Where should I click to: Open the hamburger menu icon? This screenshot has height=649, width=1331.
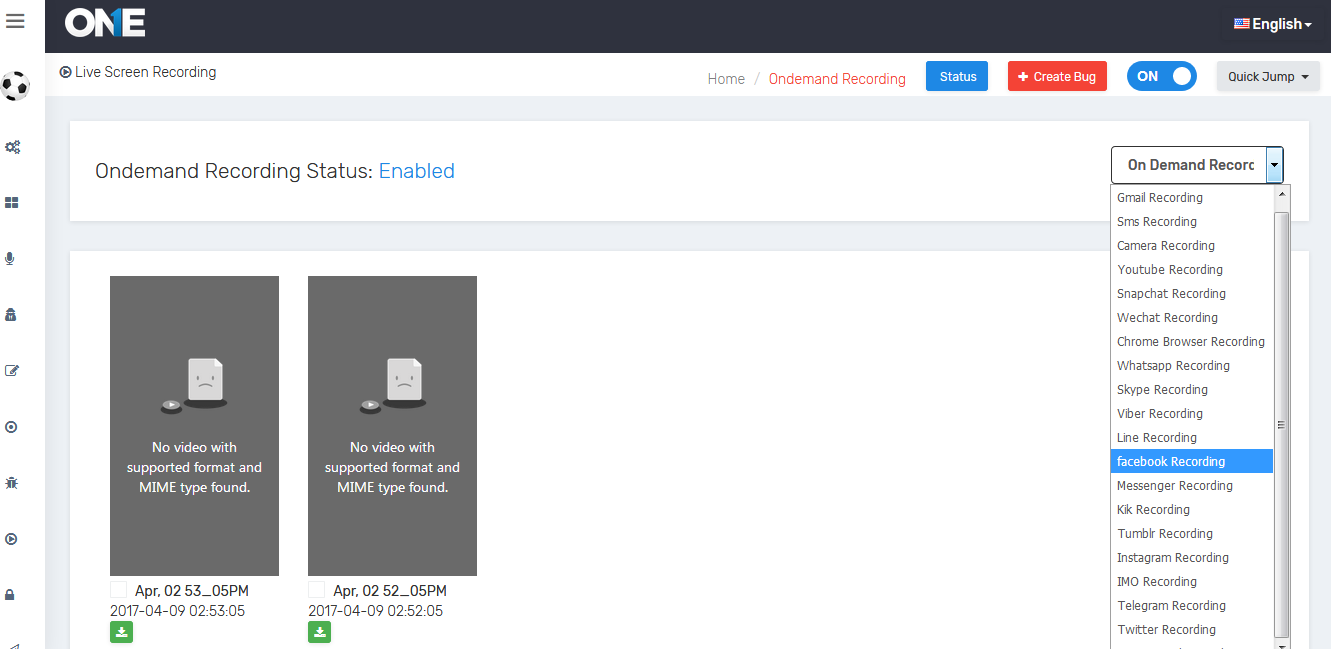click(x=15, y=21)
